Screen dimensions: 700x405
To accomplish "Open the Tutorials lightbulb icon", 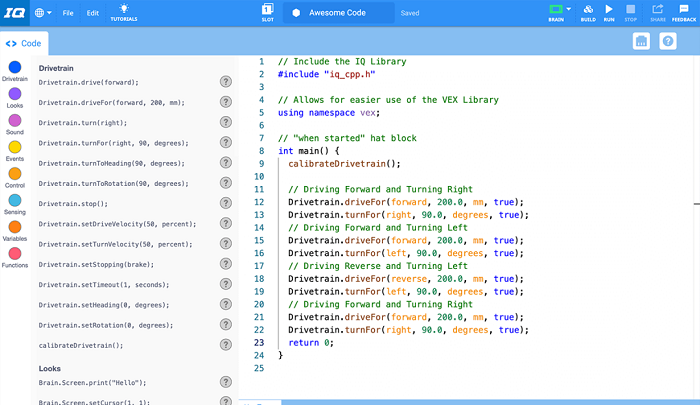I will (124, 12).
